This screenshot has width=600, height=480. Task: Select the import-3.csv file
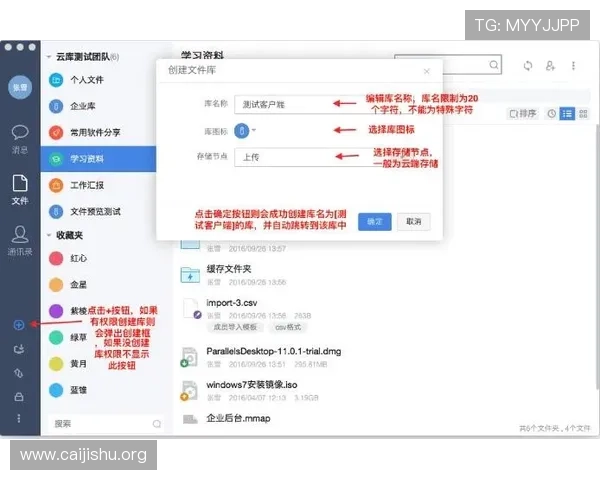point(232,303)
